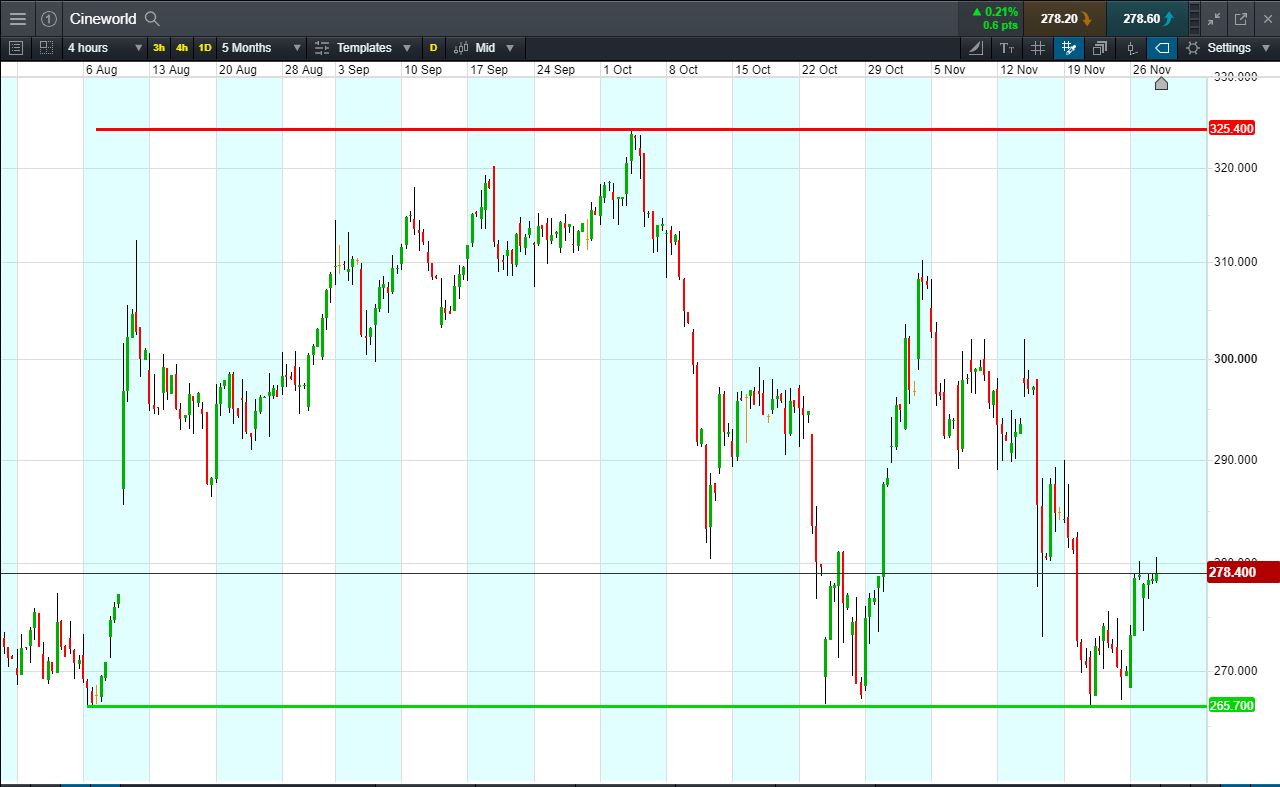
Task: Click the circled number 1 layout icon
Action: [x=48, y=18]
